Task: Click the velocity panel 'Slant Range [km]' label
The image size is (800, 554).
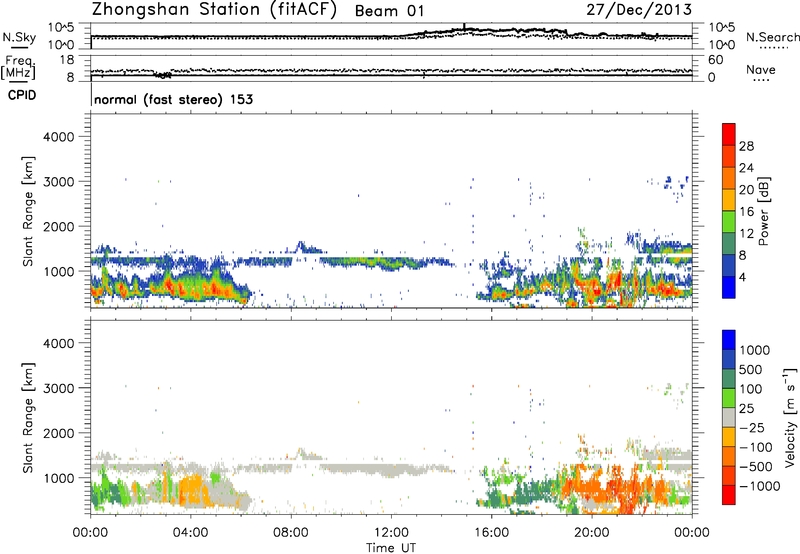Action: coord(28,418)
